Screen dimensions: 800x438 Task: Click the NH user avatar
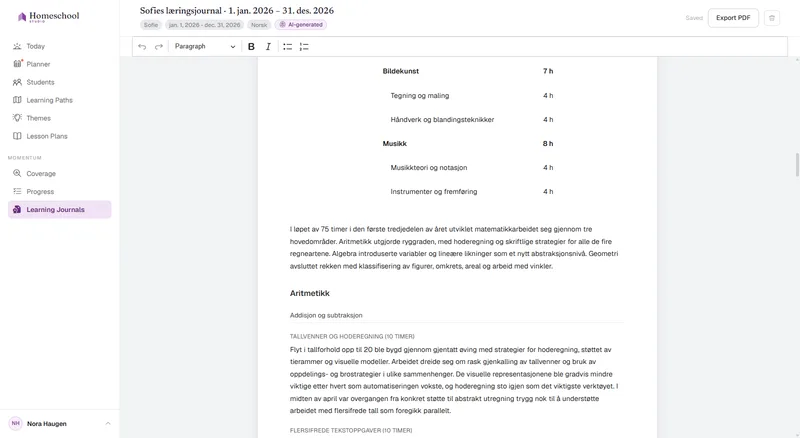[16, 423]
